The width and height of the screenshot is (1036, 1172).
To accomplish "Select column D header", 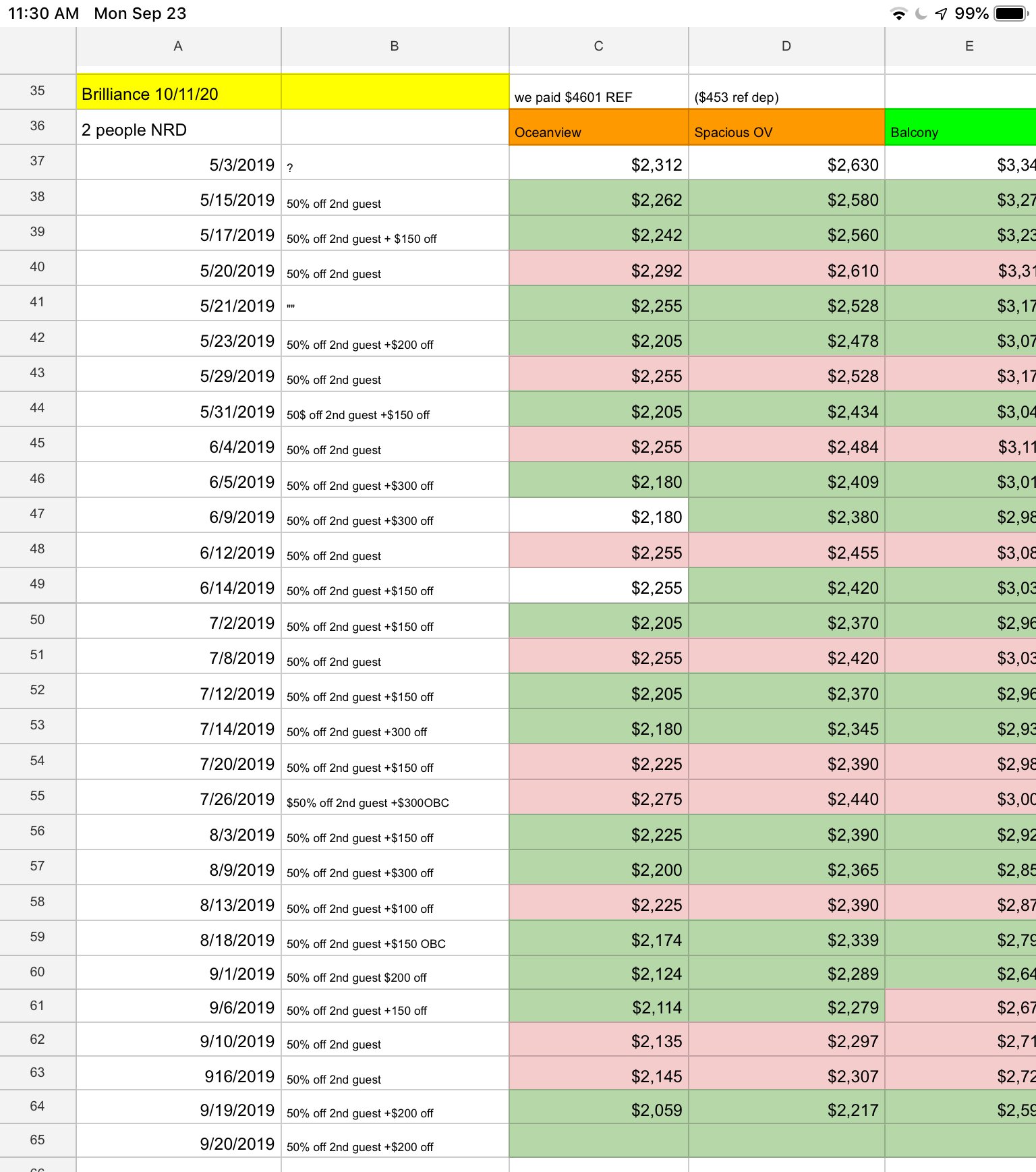I will point(786,47).
